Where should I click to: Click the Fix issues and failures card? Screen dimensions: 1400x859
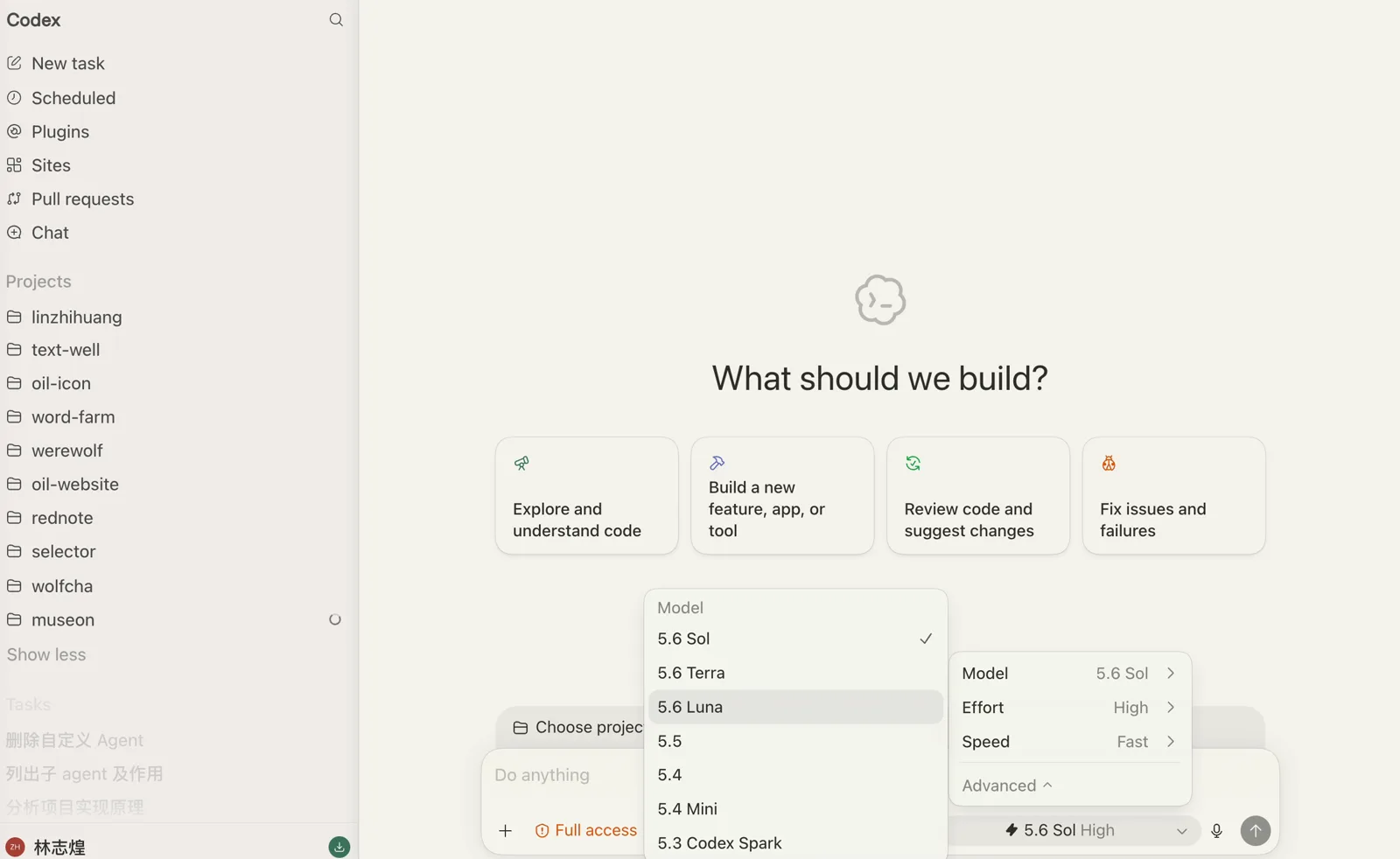(1174, 496)
